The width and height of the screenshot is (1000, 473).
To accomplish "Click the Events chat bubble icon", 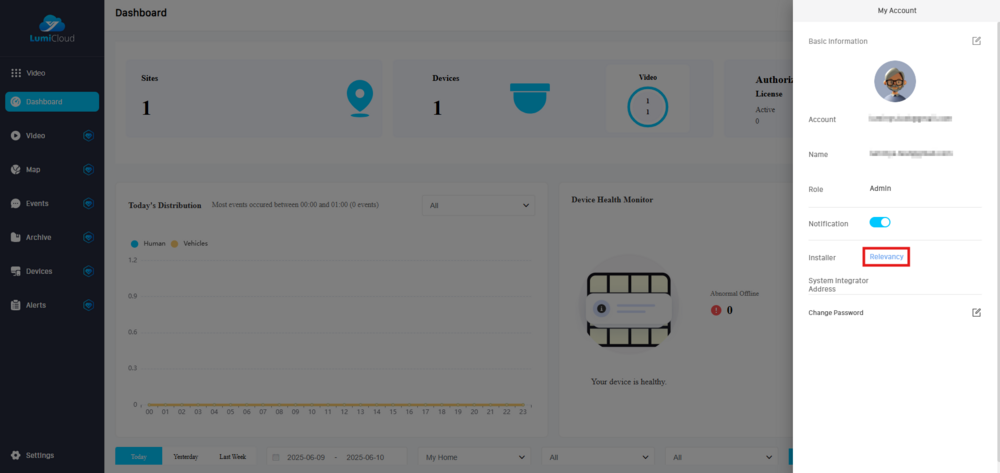I will click(16, 203).
